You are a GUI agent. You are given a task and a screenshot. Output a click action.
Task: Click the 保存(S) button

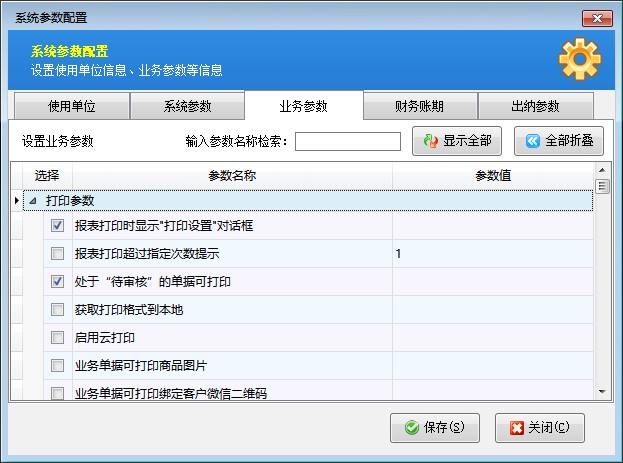(434, 428)
